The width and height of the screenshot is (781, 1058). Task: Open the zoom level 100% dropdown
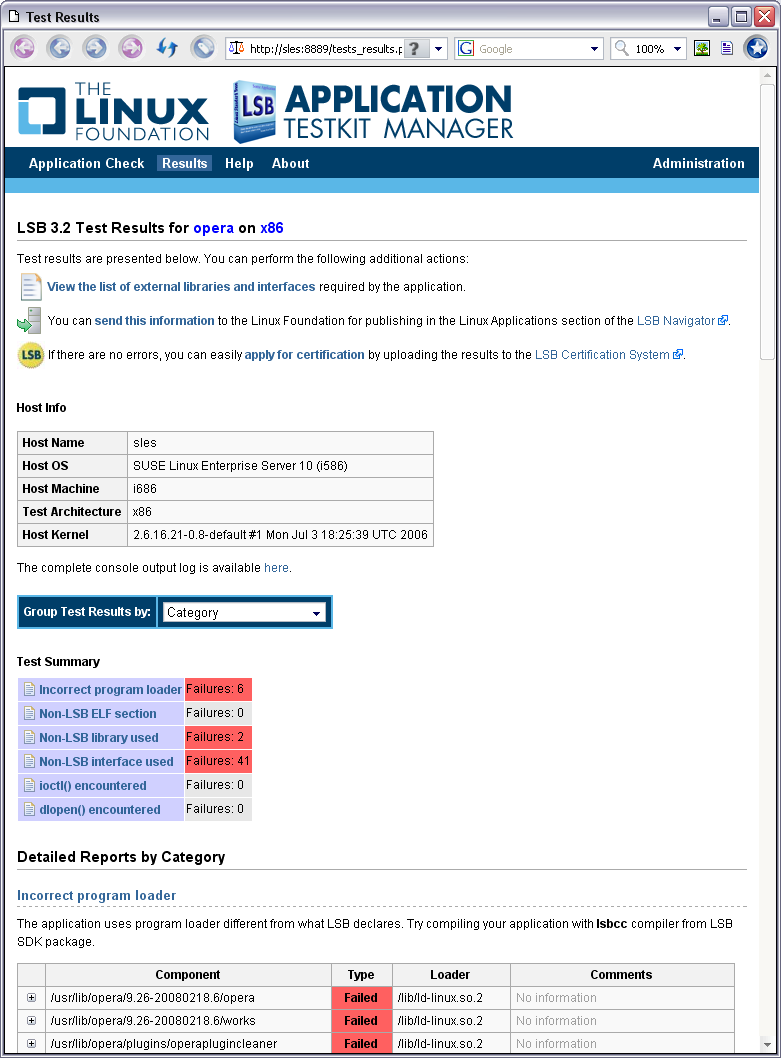coord(677,49)
